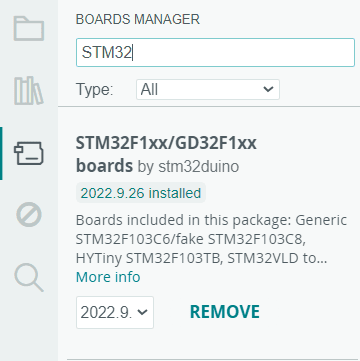Click the chevron beside version 2022.9.
This screenshot has height=361, width=360.
pyautogui.click(x=143, y=312)
